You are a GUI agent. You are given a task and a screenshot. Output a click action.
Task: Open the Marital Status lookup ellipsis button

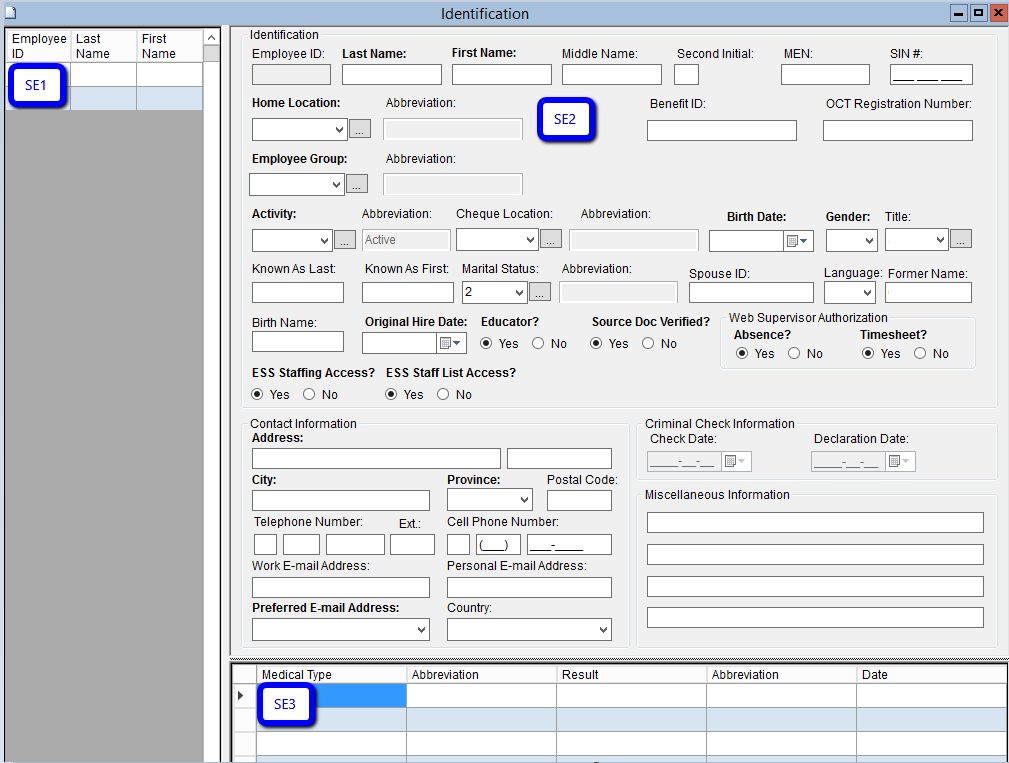click(540, 292)
